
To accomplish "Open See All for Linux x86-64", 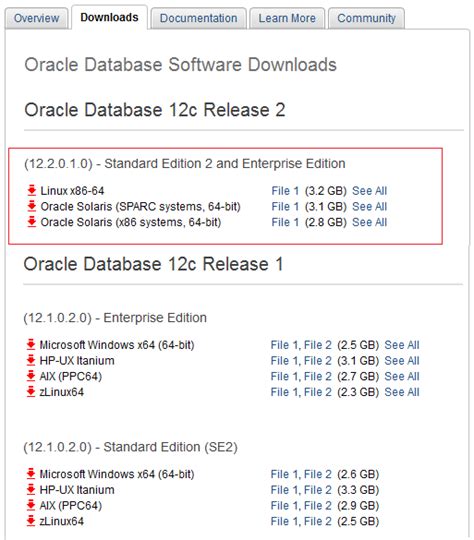I will point(369,191).
